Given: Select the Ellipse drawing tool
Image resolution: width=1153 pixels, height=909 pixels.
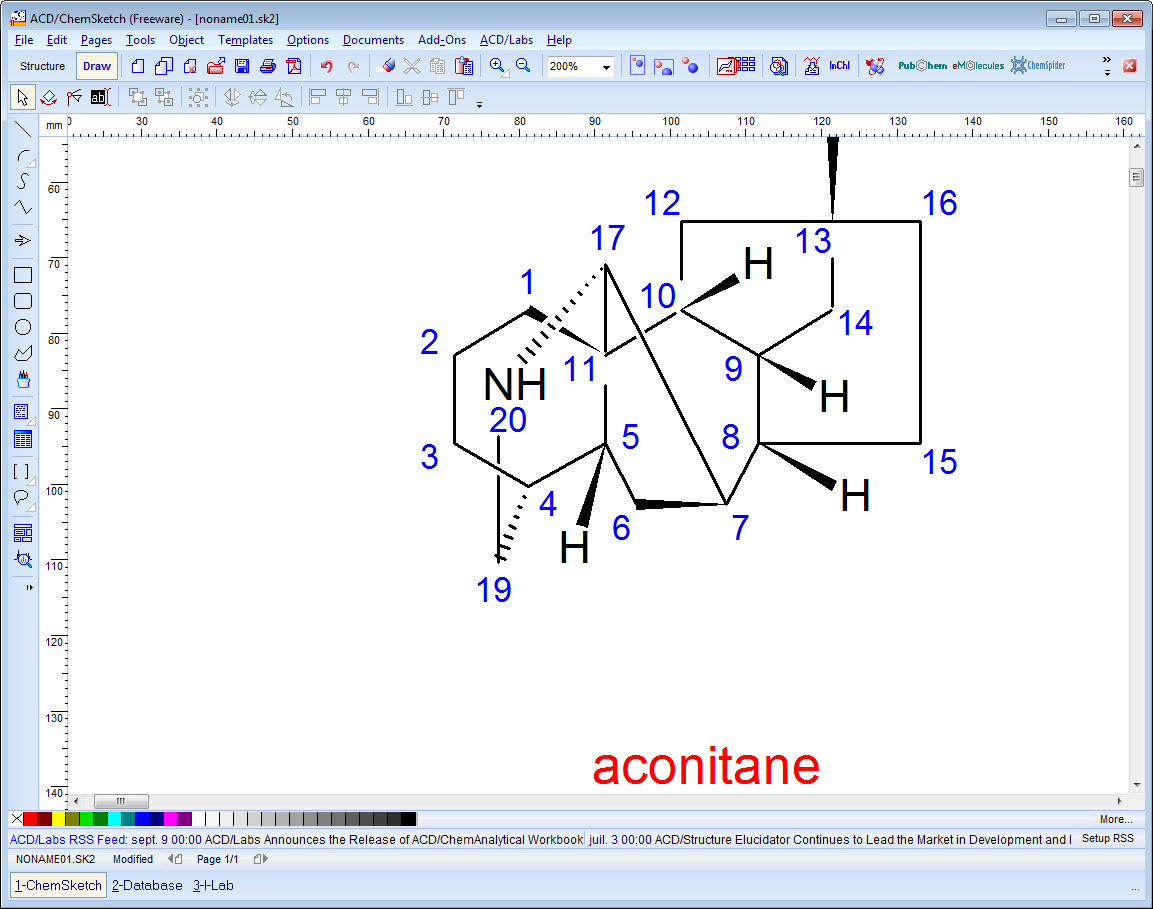Looking at the screenshot, I should pyautogui.click(x=22, y=327).
